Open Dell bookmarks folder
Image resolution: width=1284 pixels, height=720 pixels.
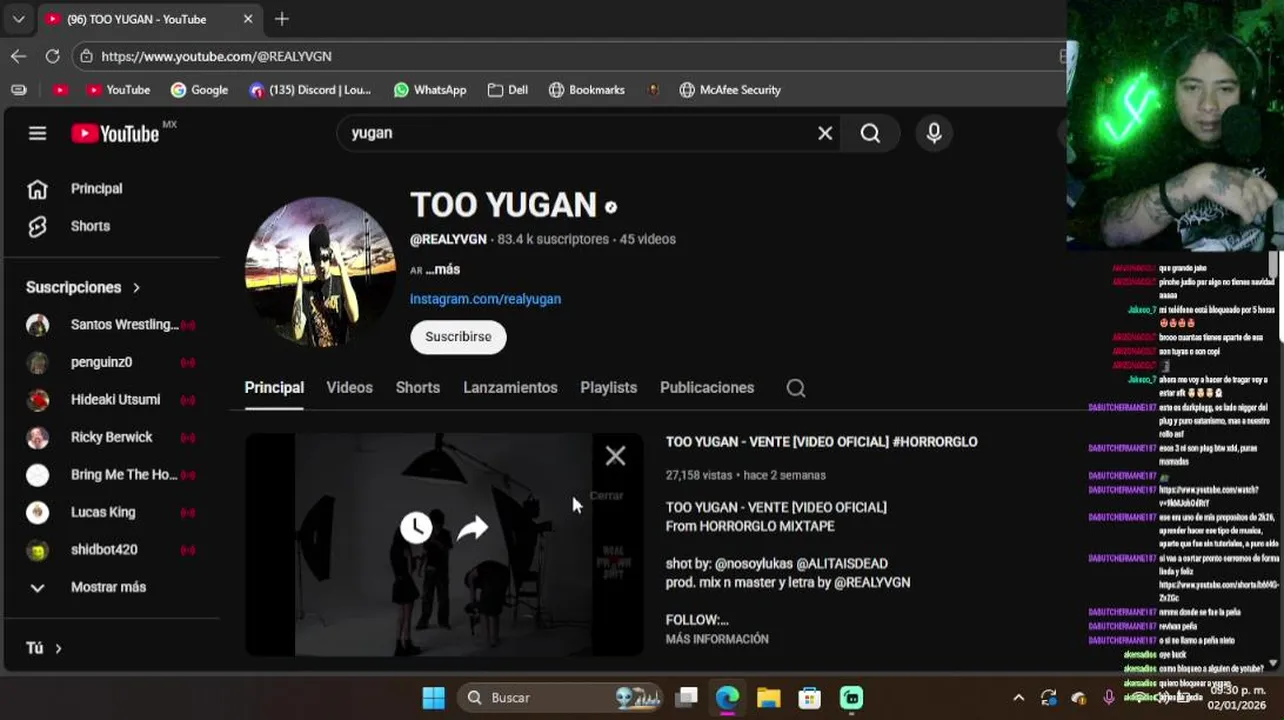pyautogui.click(x=507, y=90)
